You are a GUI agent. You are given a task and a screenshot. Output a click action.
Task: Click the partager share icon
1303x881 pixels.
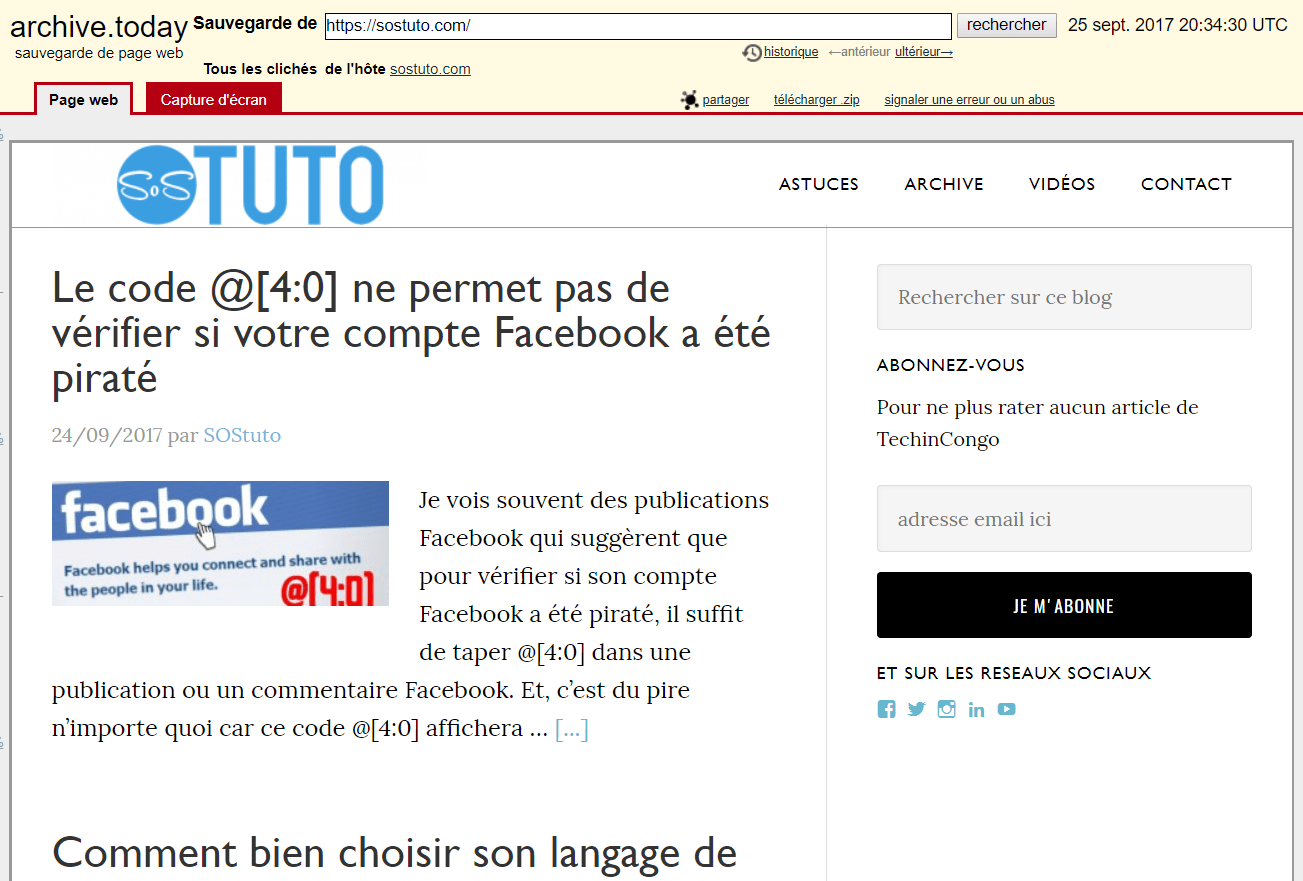click(689, 100)
